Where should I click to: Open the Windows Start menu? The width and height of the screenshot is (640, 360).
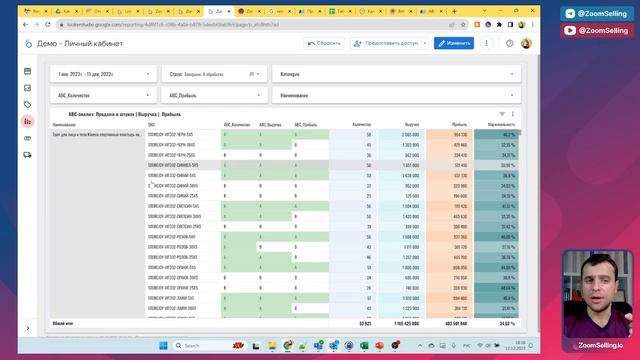coord(163,346)
